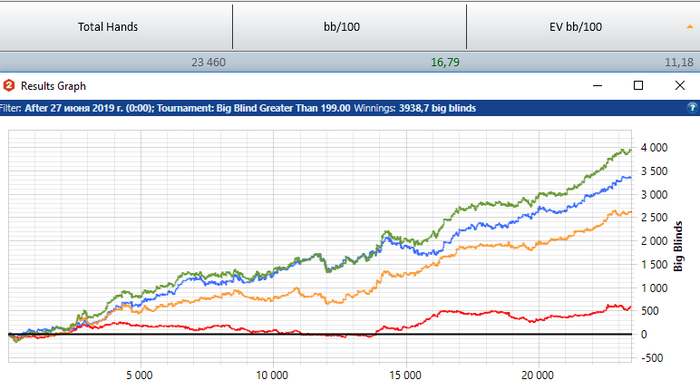Click the 3 500 y-axis label
700x390 pixels.
[654, 171]
